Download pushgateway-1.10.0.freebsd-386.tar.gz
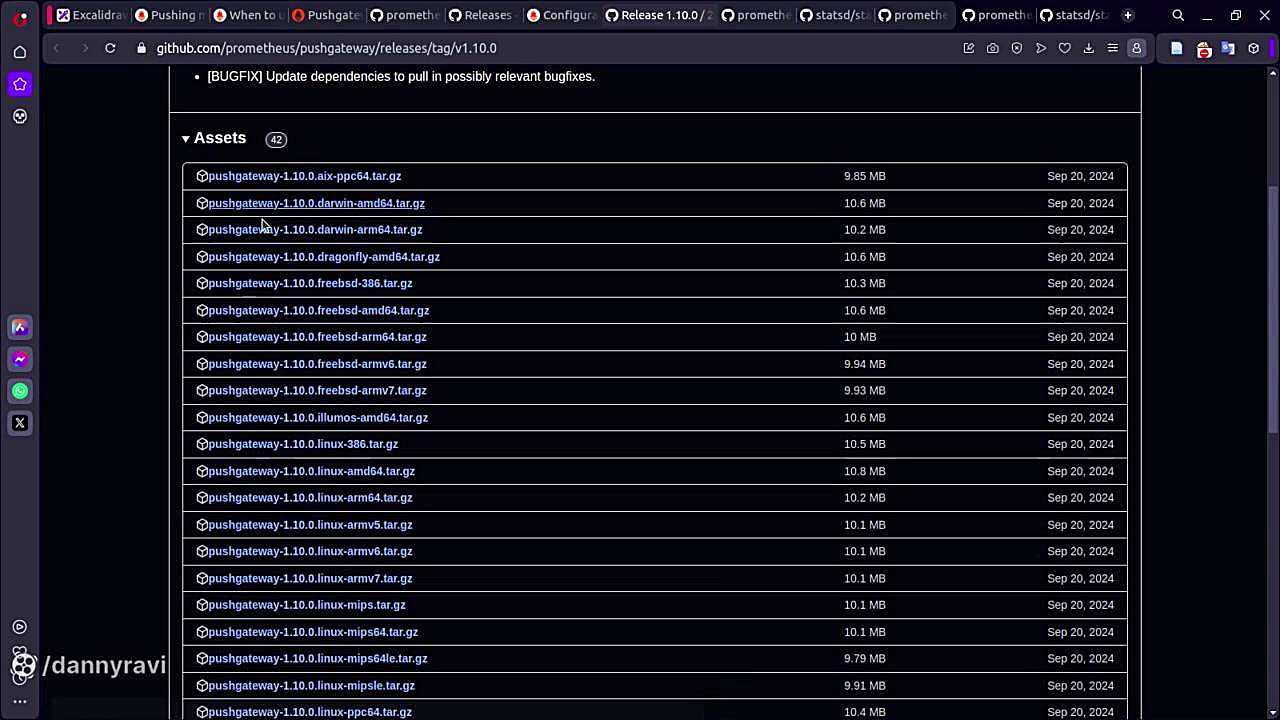Viewport: 1280px width, 720px height. [310, 283]
